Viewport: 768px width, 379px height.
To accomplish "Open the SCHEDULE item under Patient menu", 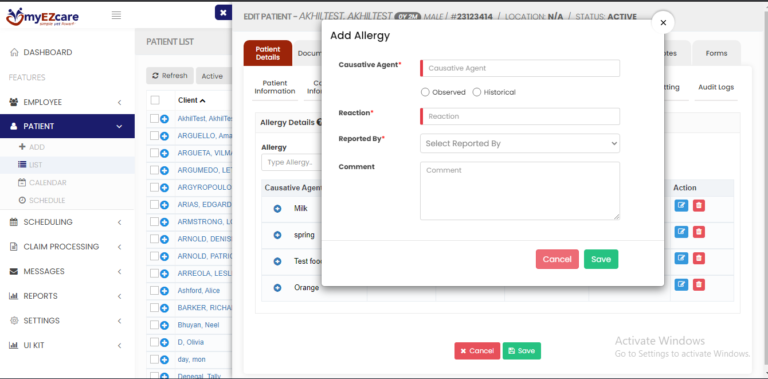I will (x=42, y=200).
